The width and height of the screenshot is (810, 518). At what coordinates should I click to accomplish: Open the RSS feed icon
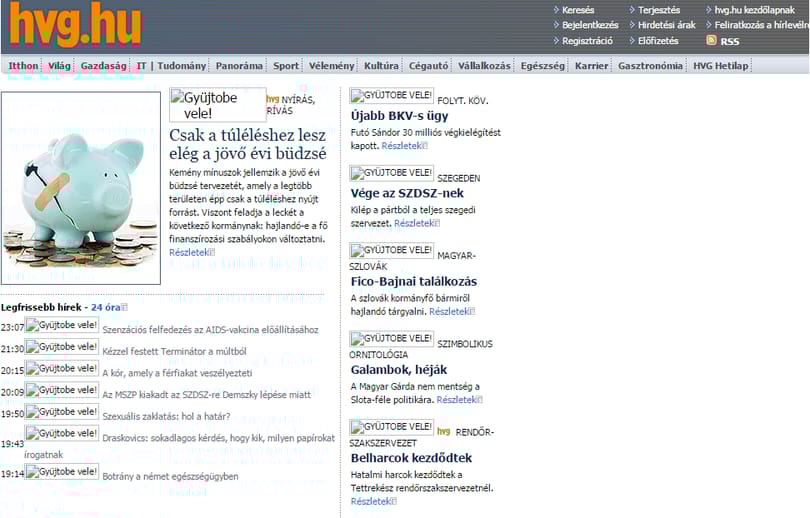click(x=711, y=40)
